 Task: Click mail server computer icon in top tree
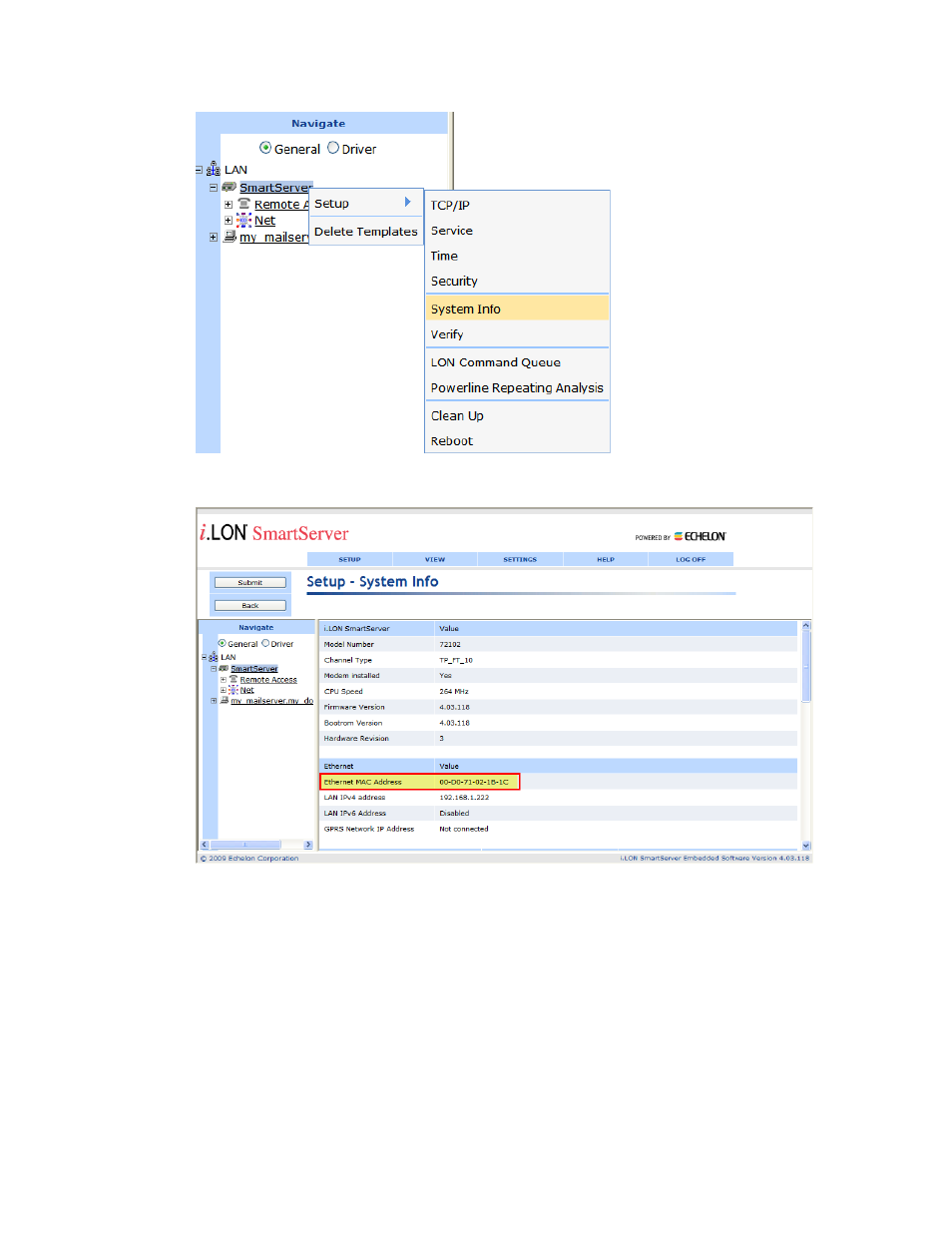[230, 237]
